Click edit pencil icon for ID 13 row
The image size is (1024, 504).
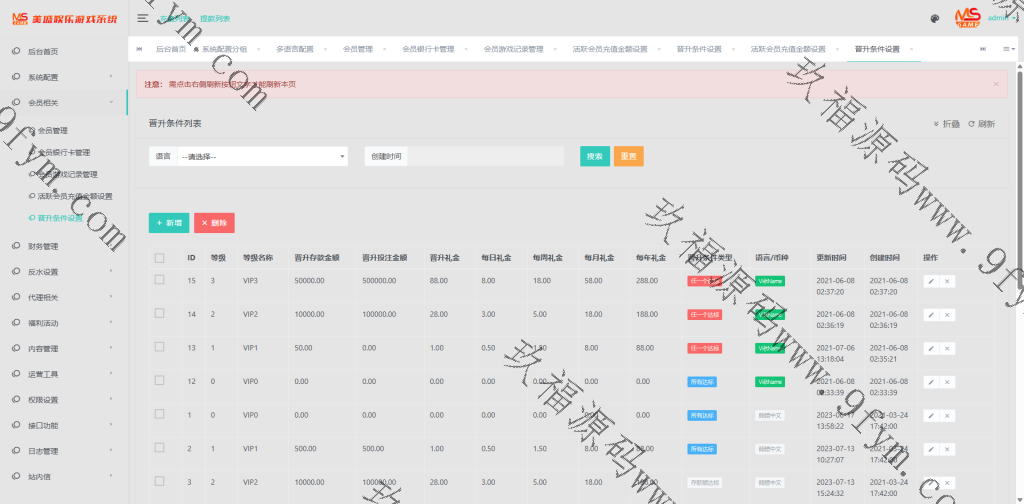931,348
